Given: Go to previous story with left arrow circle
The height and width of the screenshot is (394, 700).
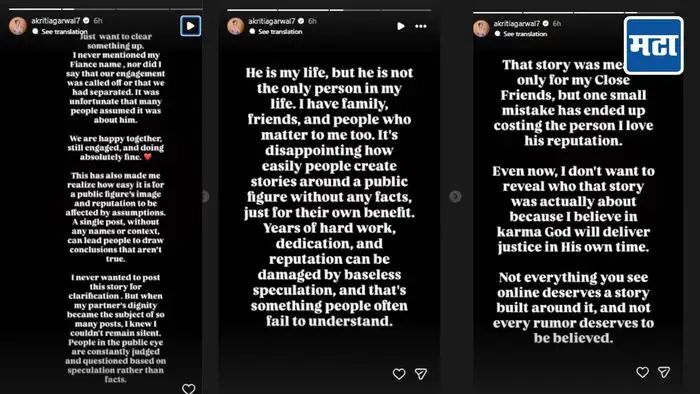Looking at the screenshot, I should (206, 196).
